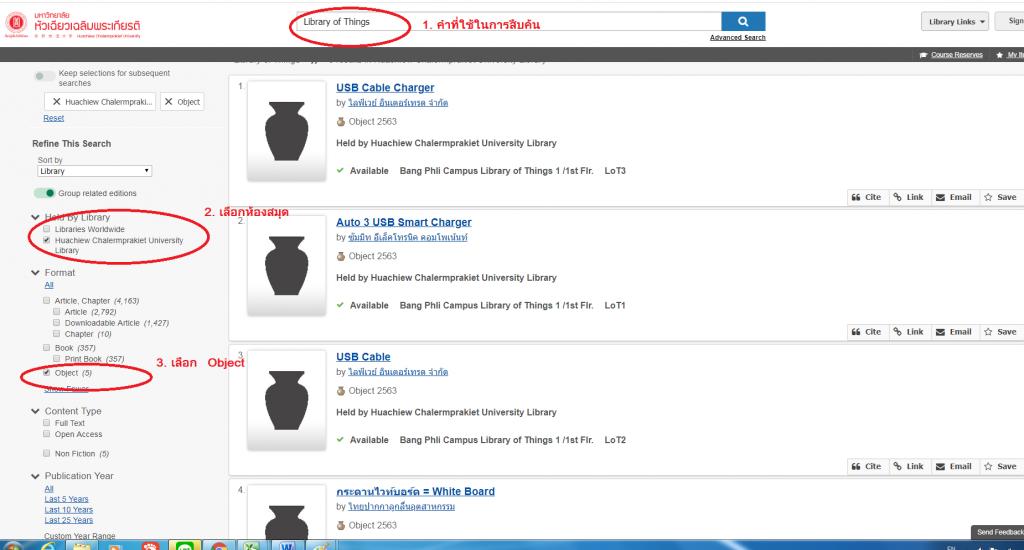
Task: Check the Article, Chapter format checkbox
Action: coord(46,300)
